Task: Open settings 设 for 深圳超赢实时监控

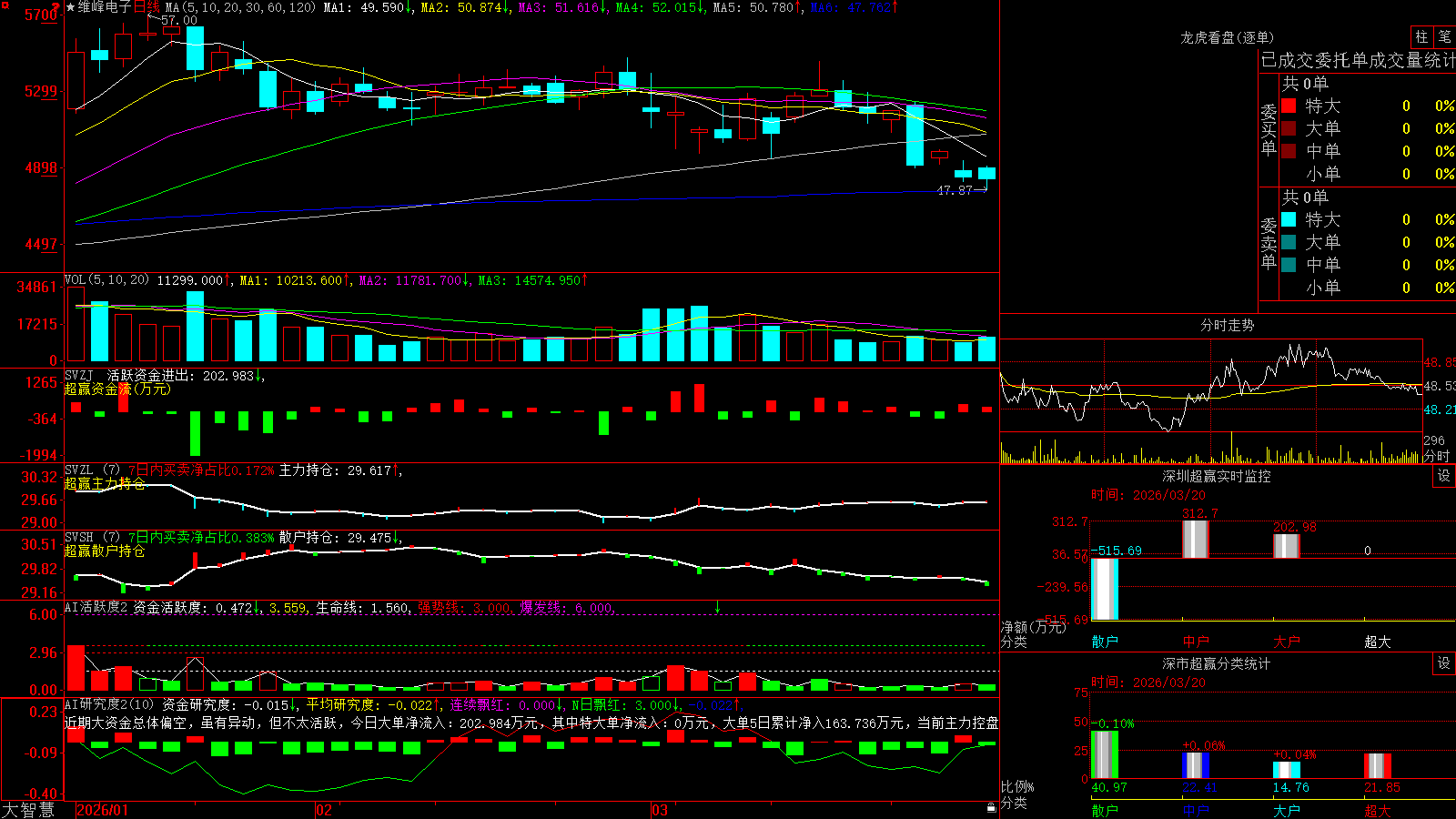Action: (1443, 476)
